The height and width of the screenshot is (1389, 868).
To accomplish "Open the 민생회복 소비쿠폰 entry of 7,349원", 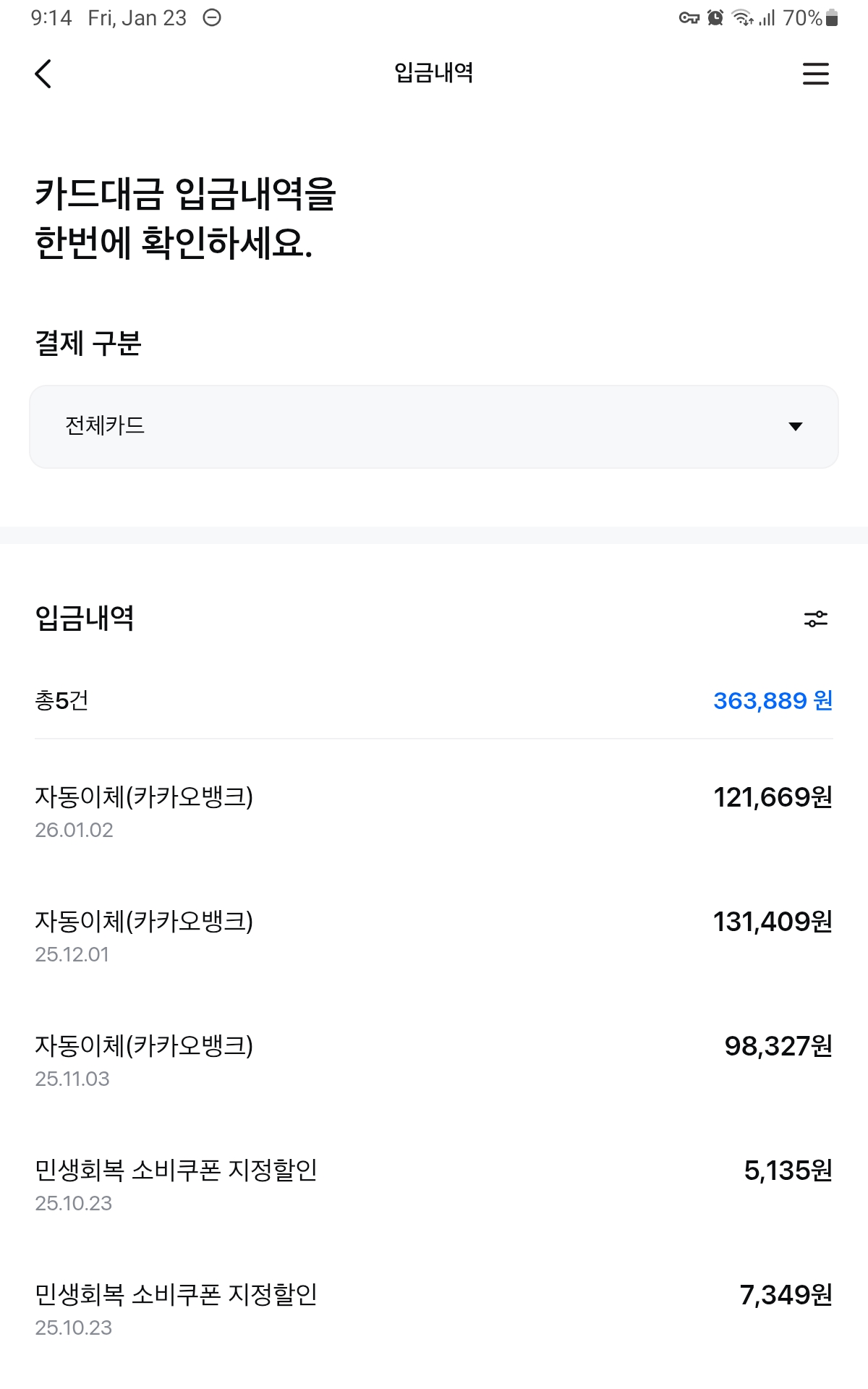I will click(x=434, y=1309).
